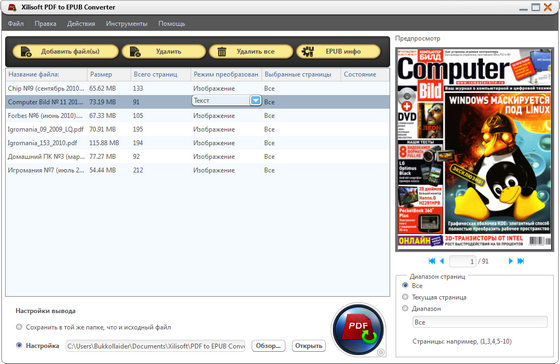The width and height of the screenshot is (560, 364).
Task: Go to previous preview page
Action: coord(442,261)
